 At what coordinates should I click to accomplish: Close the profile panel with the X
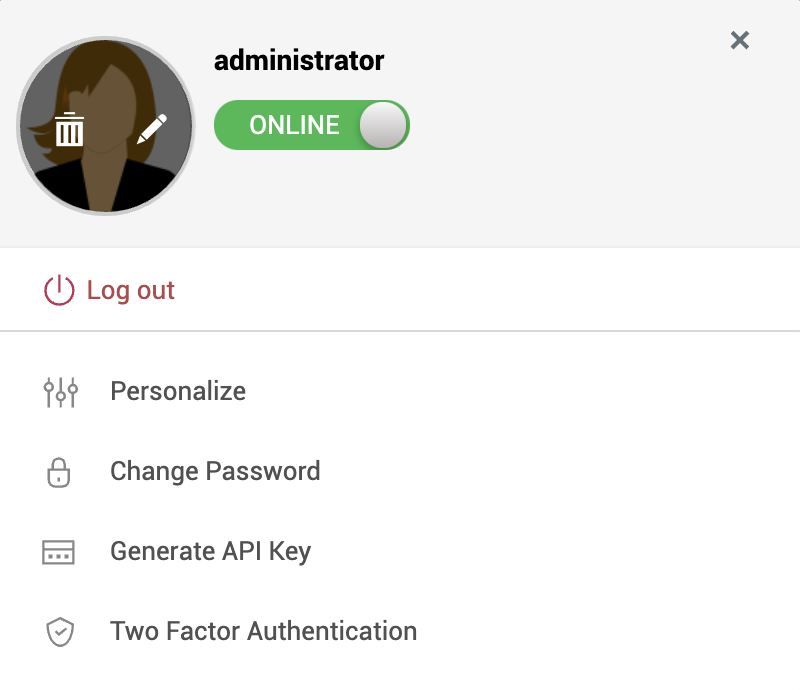coord(740,40)
